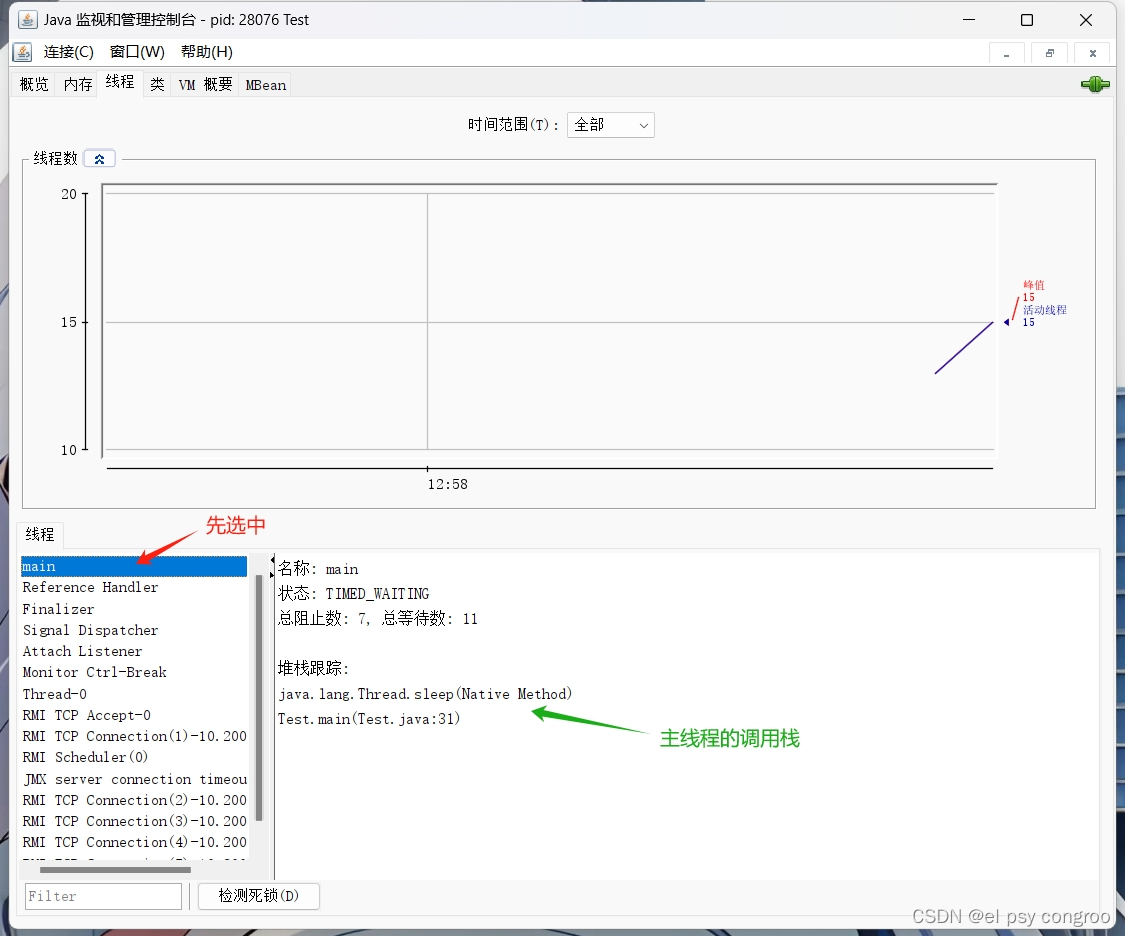Select the Finalizer thread
Image resolution: width=1125 pixels, height=936 pixels.
point(134,609)
